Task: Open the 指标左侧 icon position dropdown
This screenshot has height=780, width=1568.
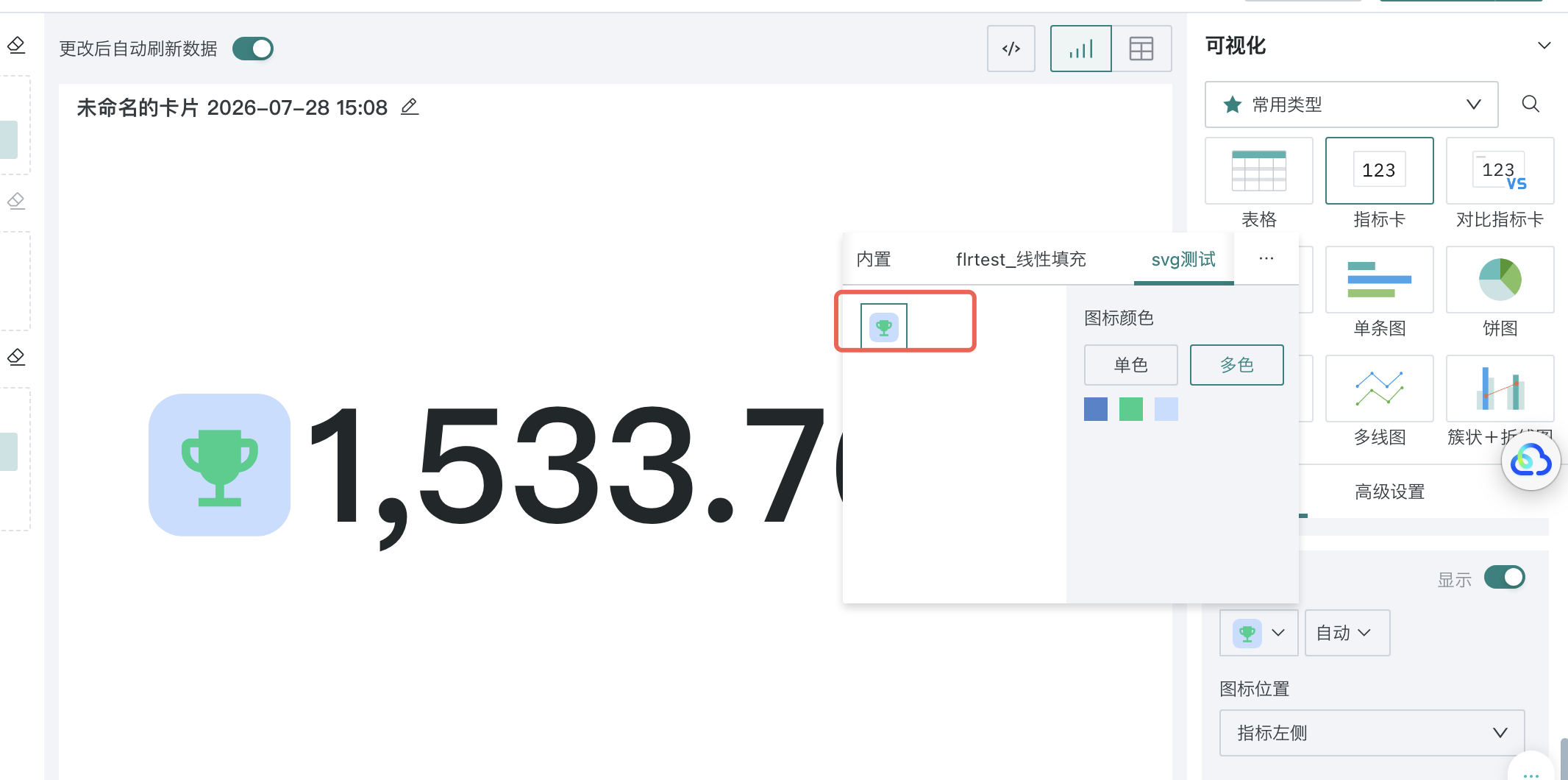Action: pyautogui.click(x=1372, y=733)
